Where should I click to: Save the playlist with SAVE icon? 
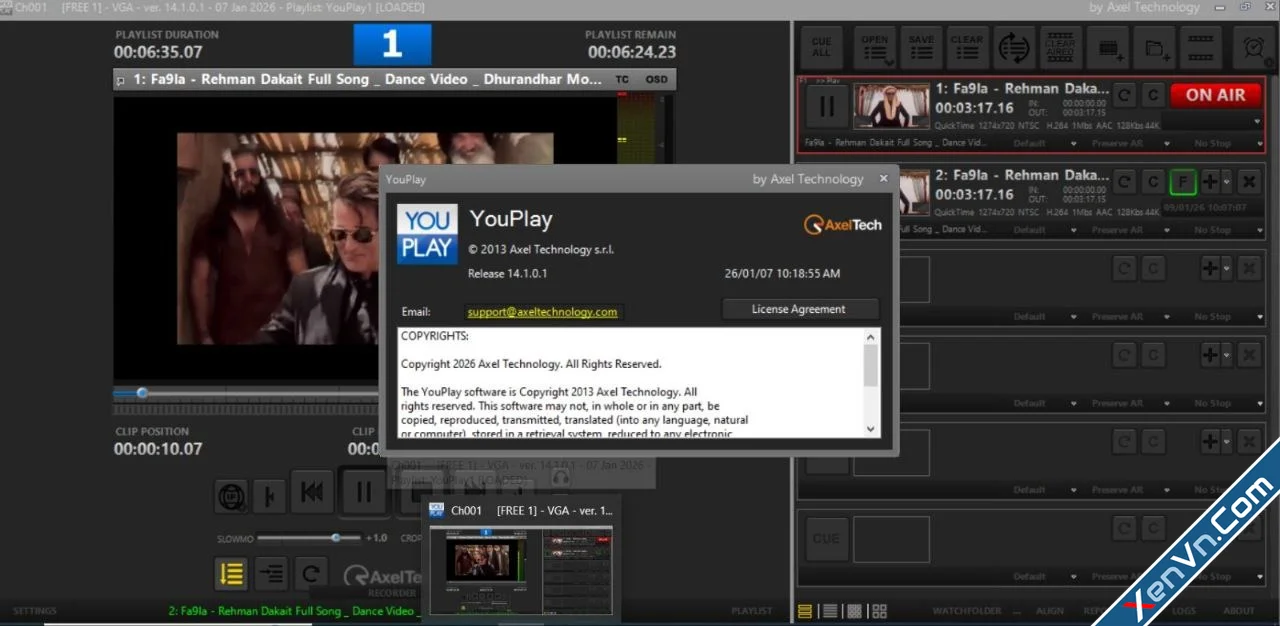point(921,47)
